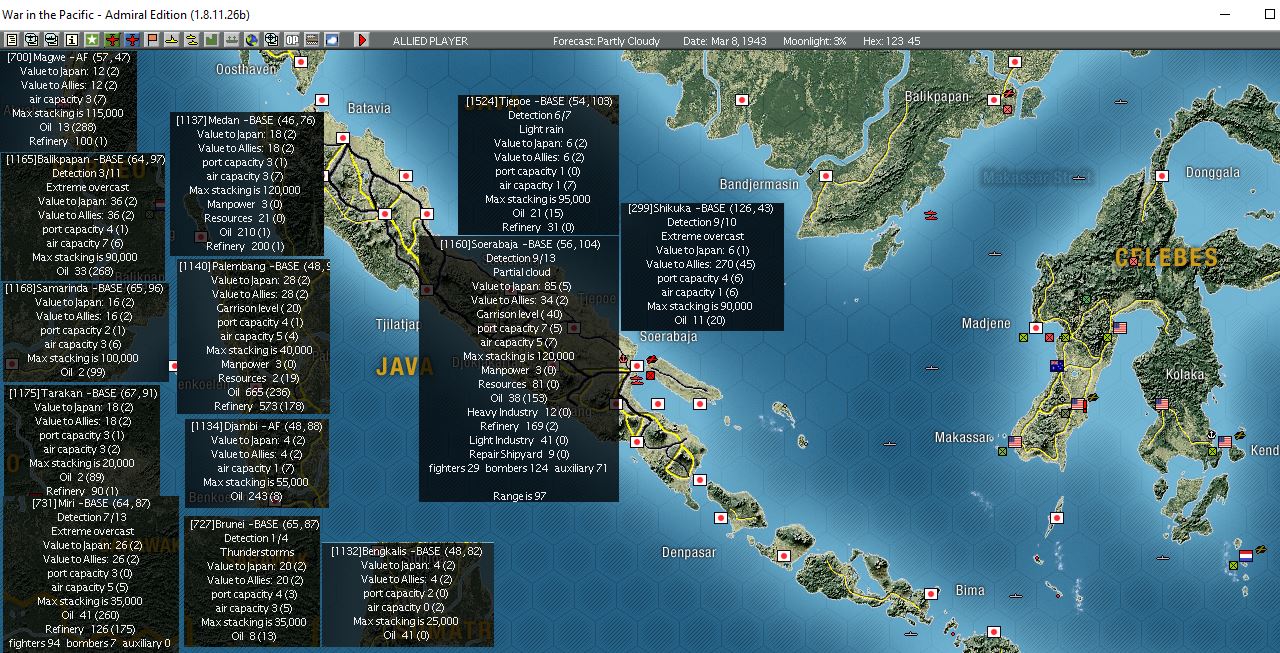
Task: Select the US flag base beside Makassar
Action: (x=1015, y=441)
